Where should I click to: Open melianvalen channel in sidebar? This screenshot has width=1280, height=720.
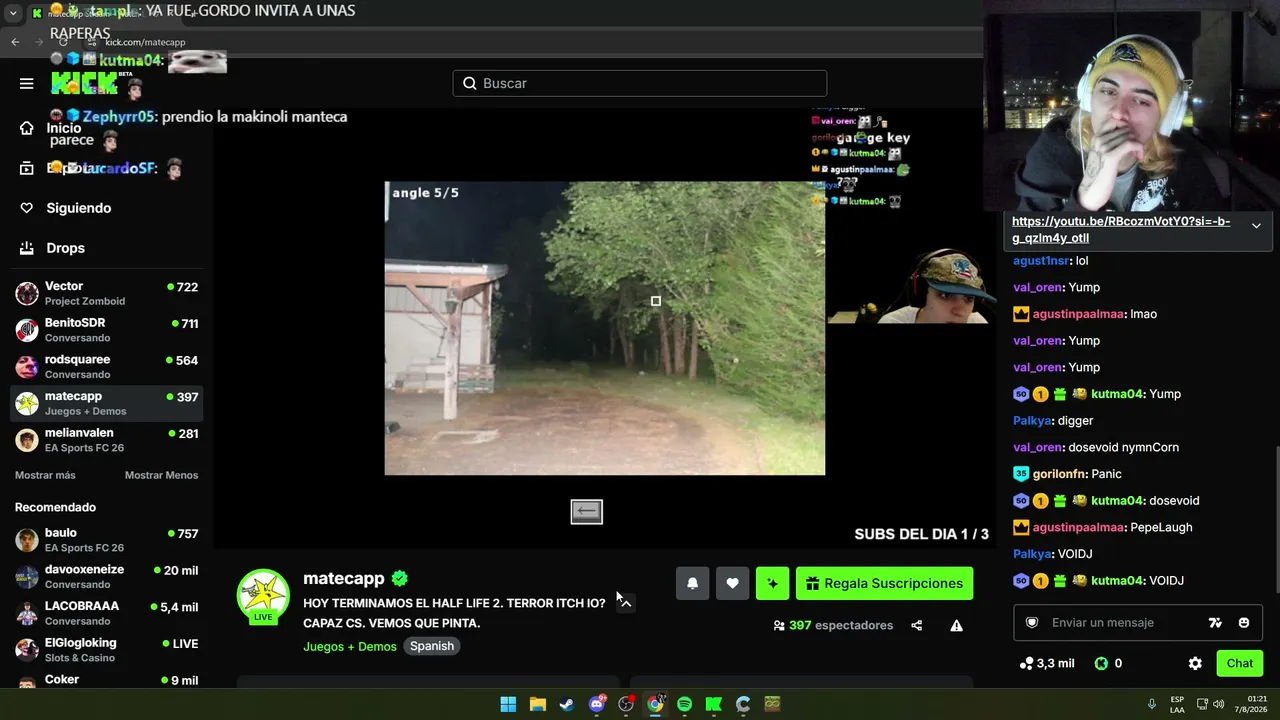pyautogui.click(x=107, y=440)
